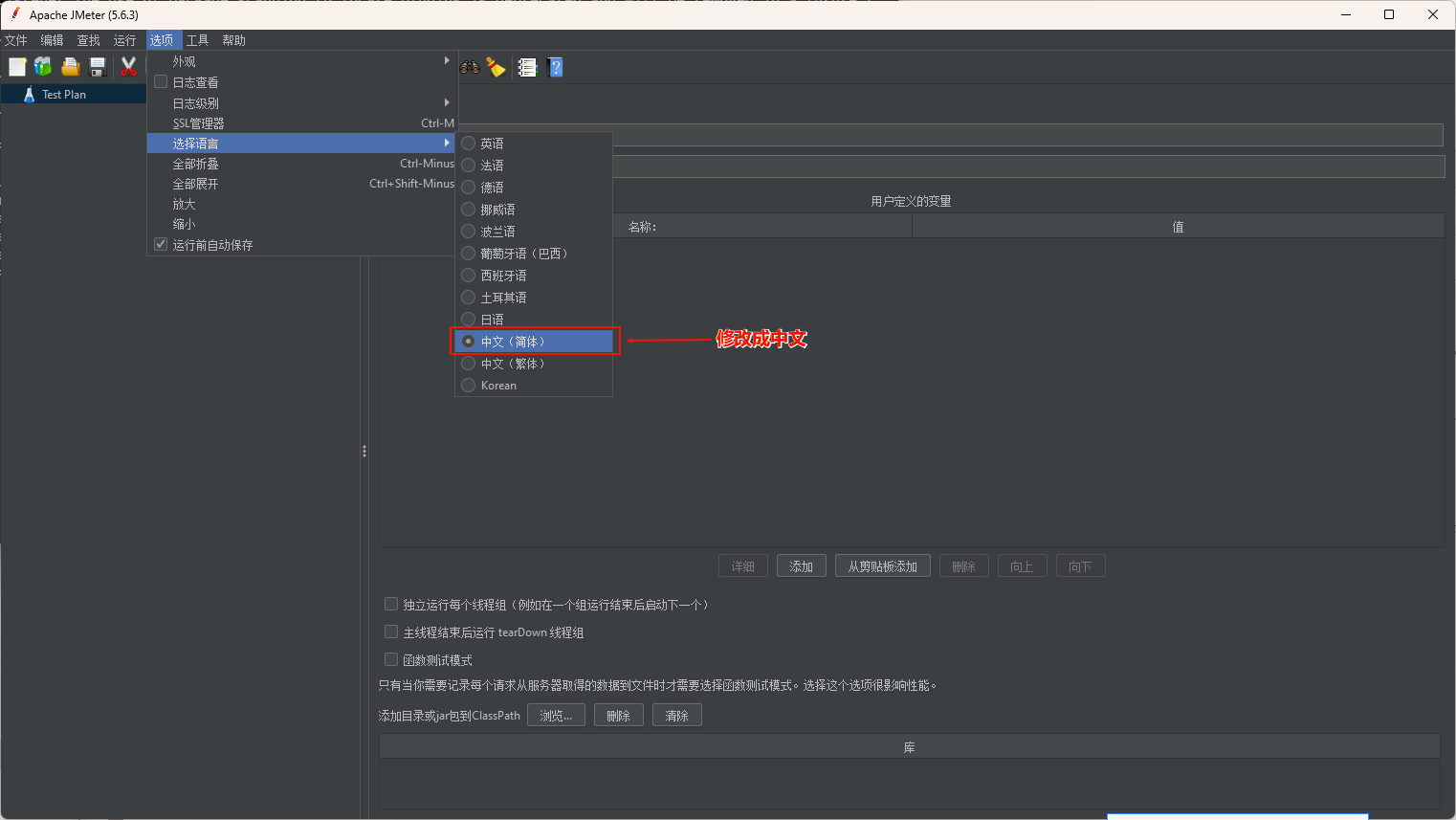Viewport: 1456px width, 820px height.
Task: Open the 文件 menu
Action: point(16,40)
